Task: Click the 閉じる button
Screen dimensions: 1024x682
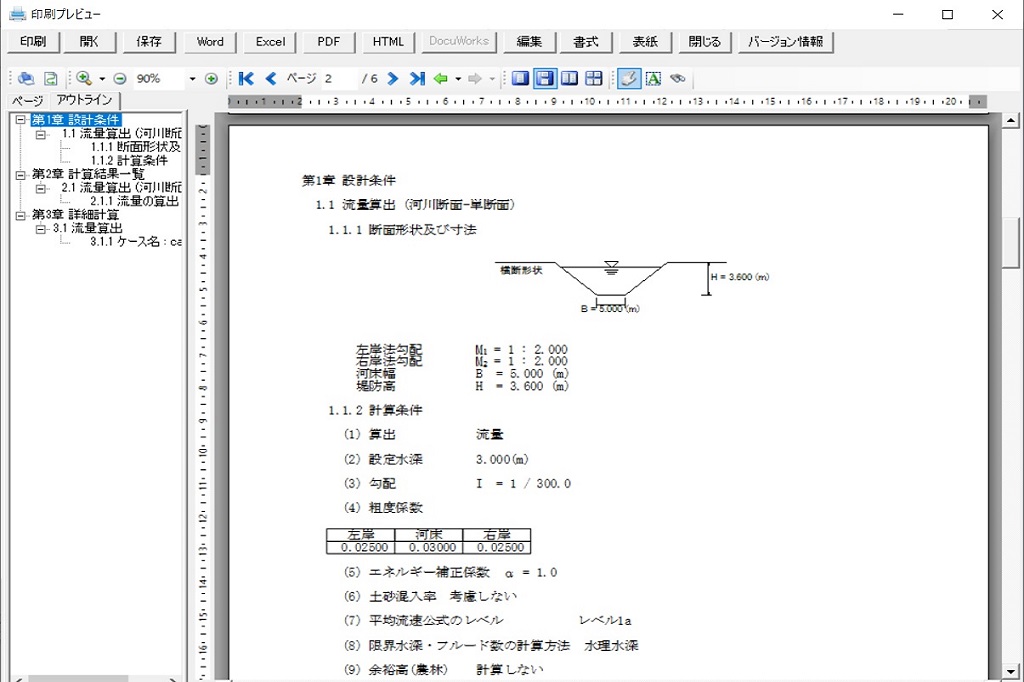Action: (x=705, y=42)
